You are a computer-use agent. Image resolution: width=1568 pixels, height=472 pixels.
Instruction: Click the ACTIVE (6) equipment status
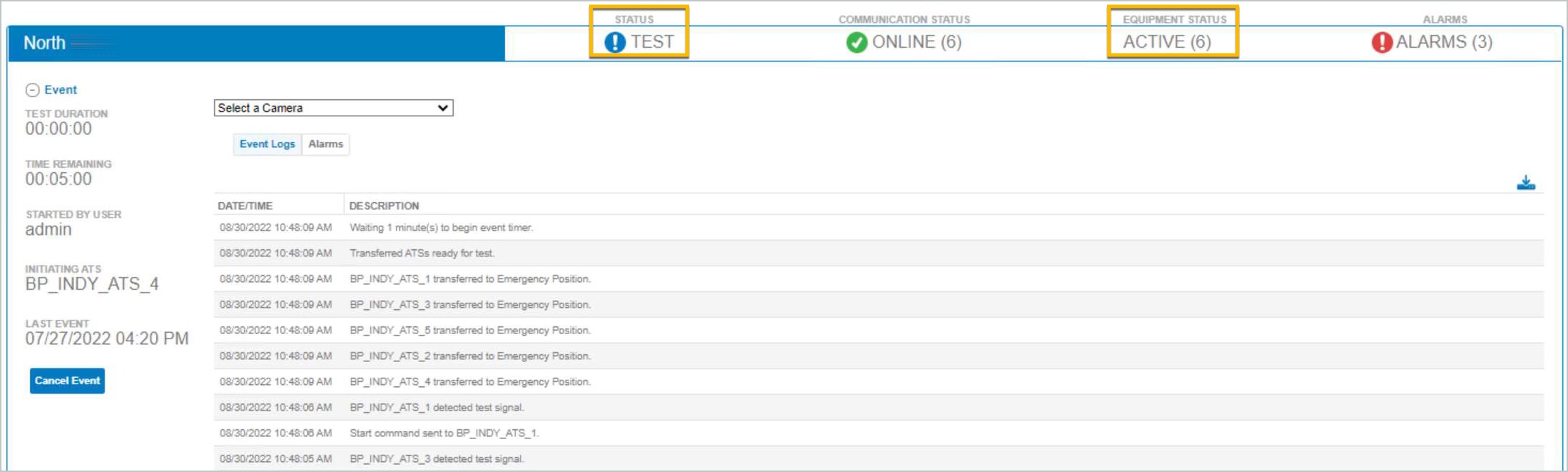coord(1167,42)
